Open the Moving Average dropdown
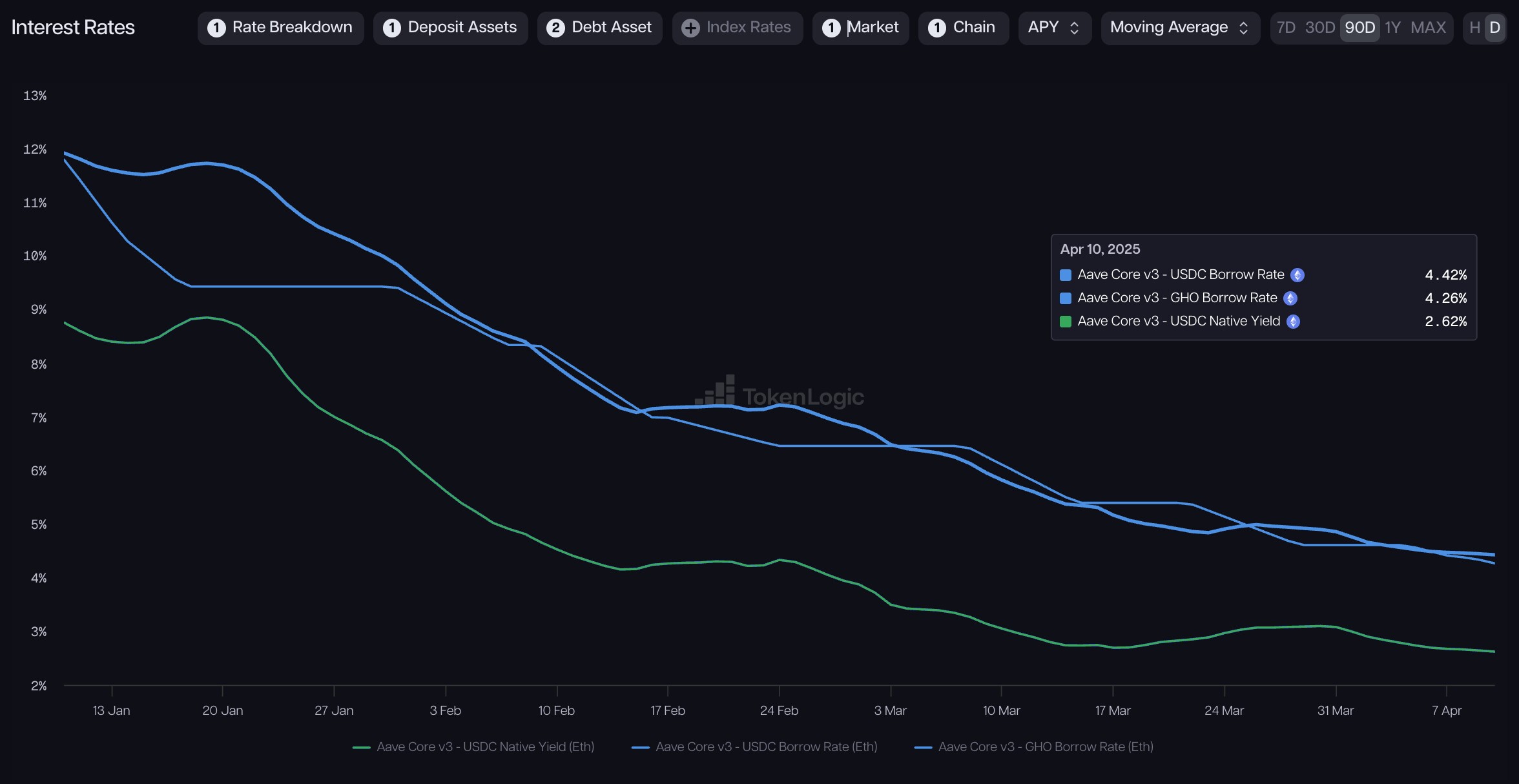The image size is (1519, 784). (1179, 28)
